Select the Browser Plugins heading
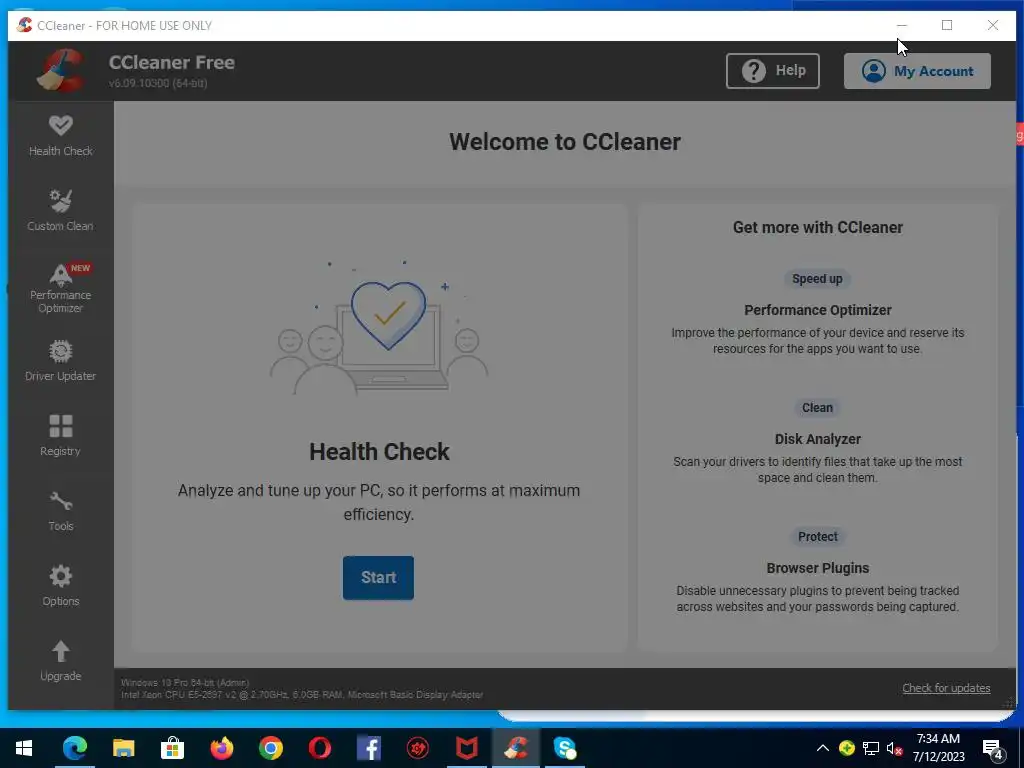 [818, 568]
